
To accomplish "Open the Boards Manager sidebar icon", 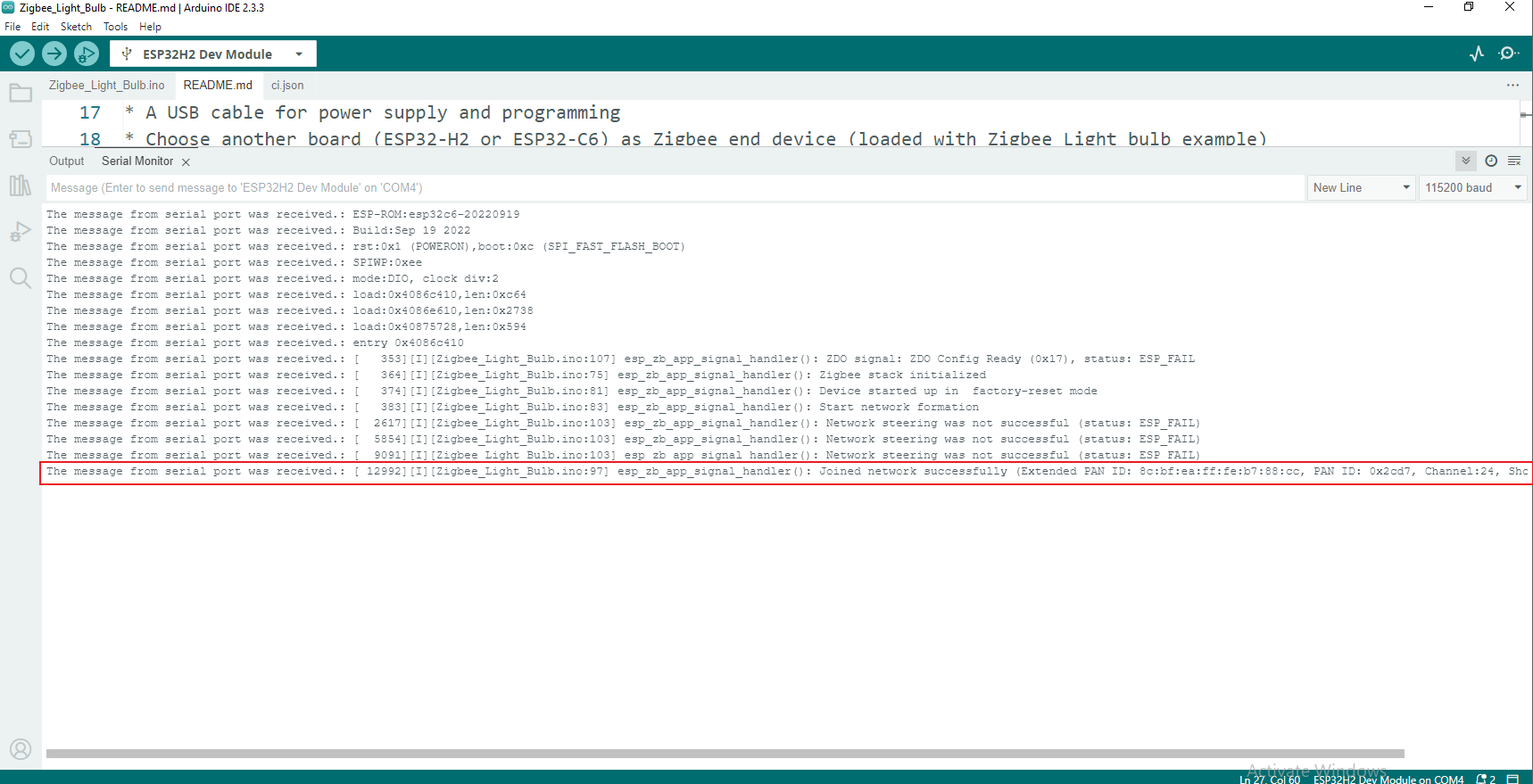I will coord(21,139).
